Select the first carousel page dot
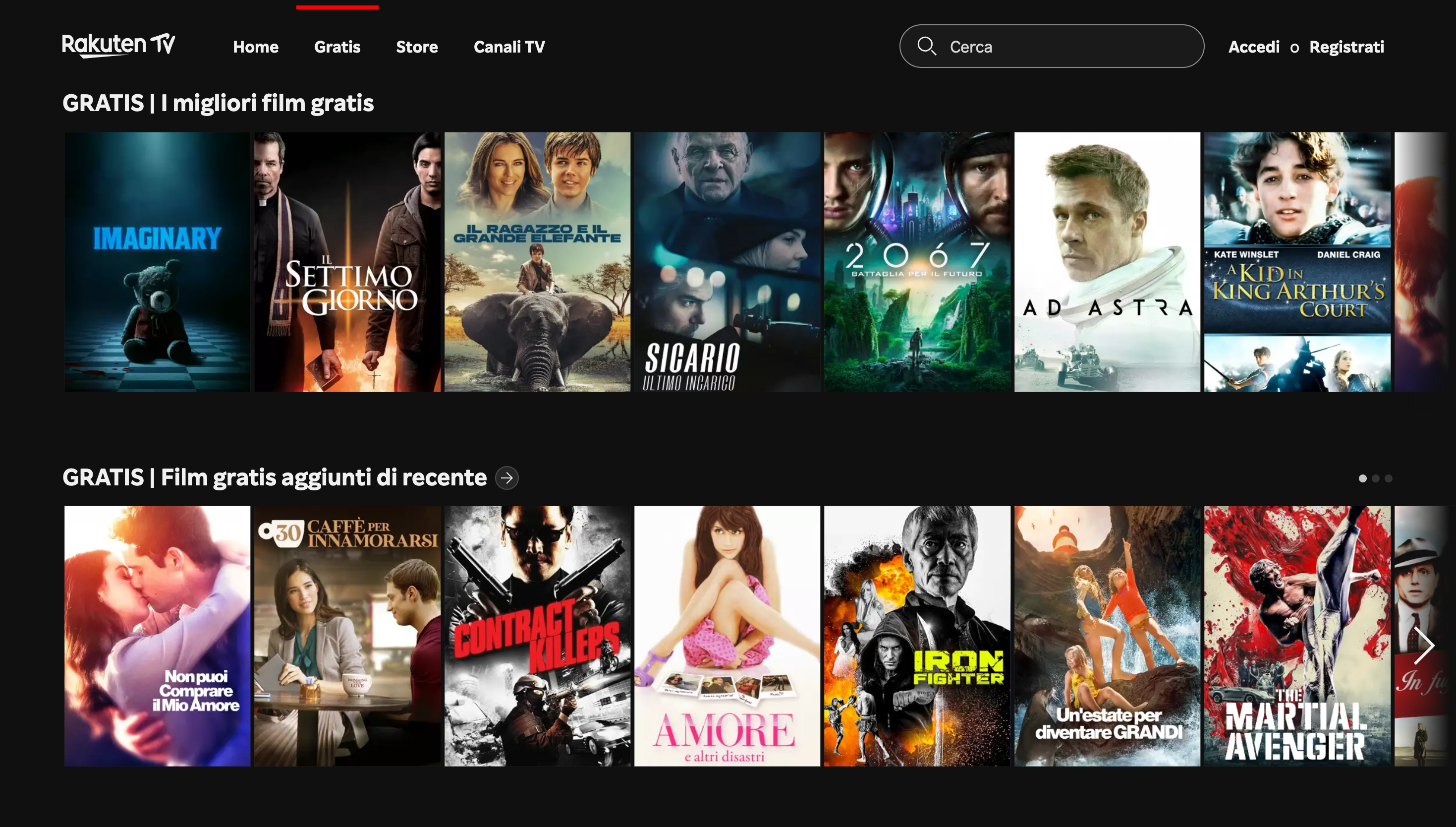The height and width of the screenshot is (827, 1456). tap(1362, 478)
